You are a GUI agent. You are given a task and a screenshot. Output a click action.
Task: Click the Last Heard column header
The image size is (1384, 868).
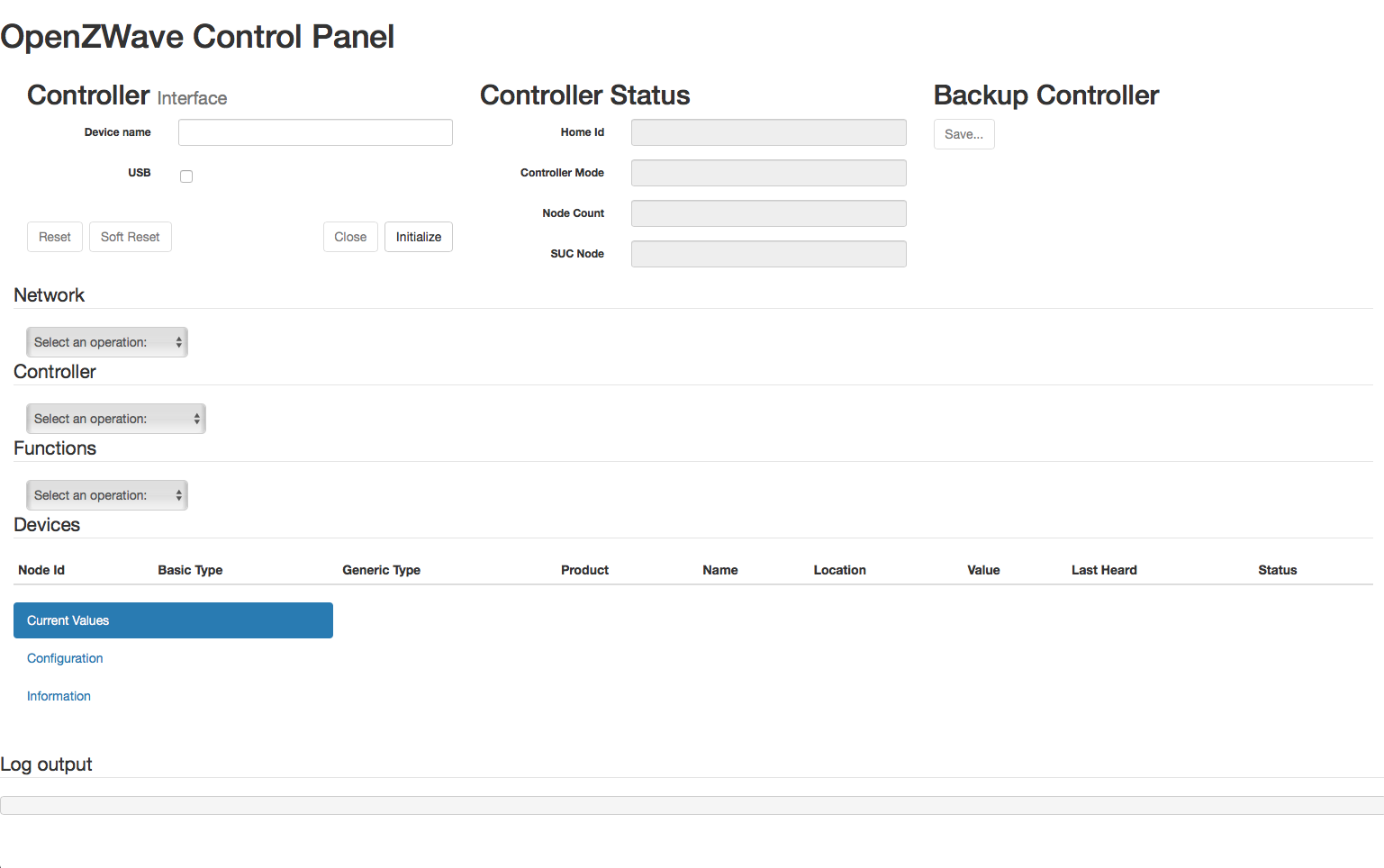pos(1104,570)
